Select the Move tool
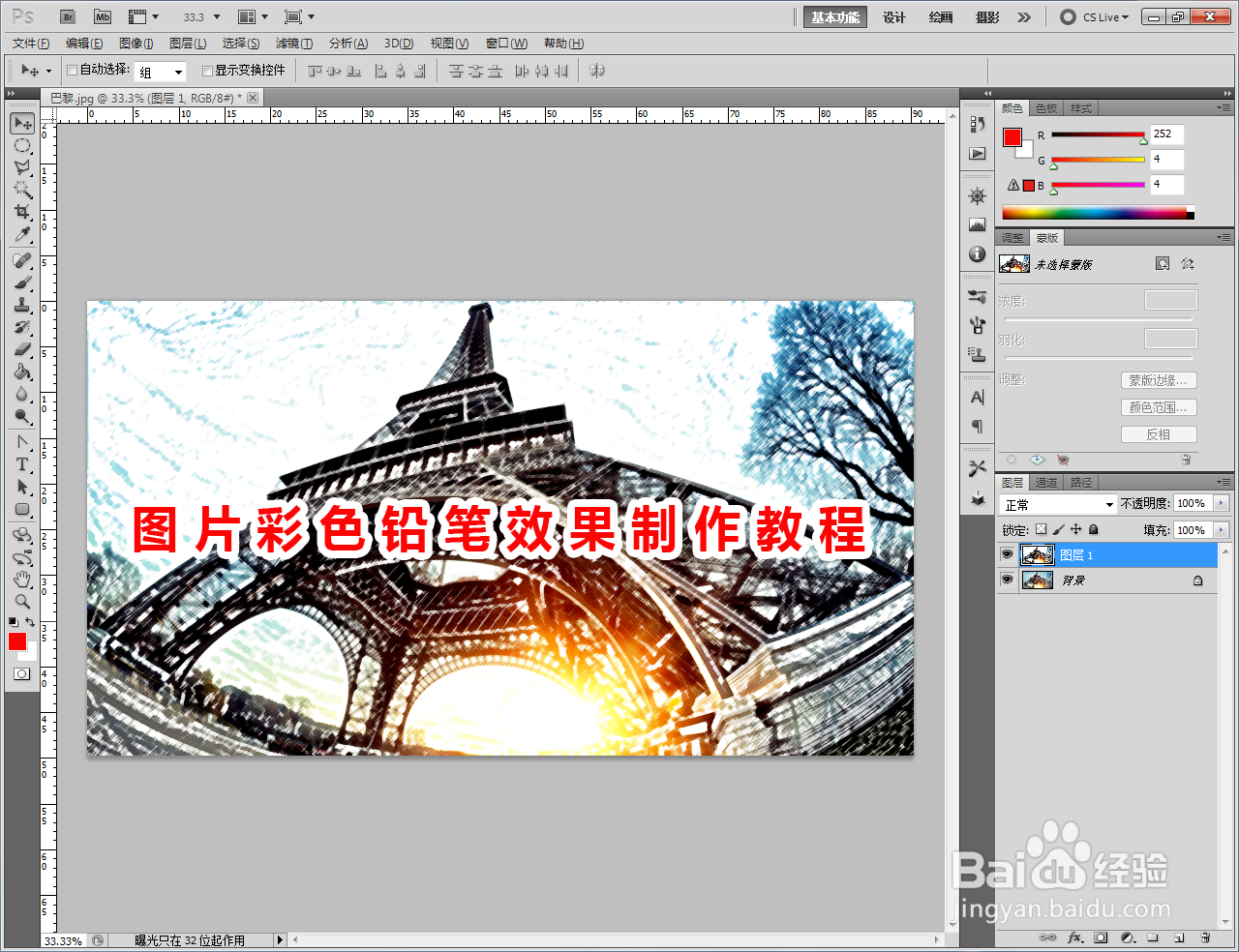 click(x=21, y=123)
